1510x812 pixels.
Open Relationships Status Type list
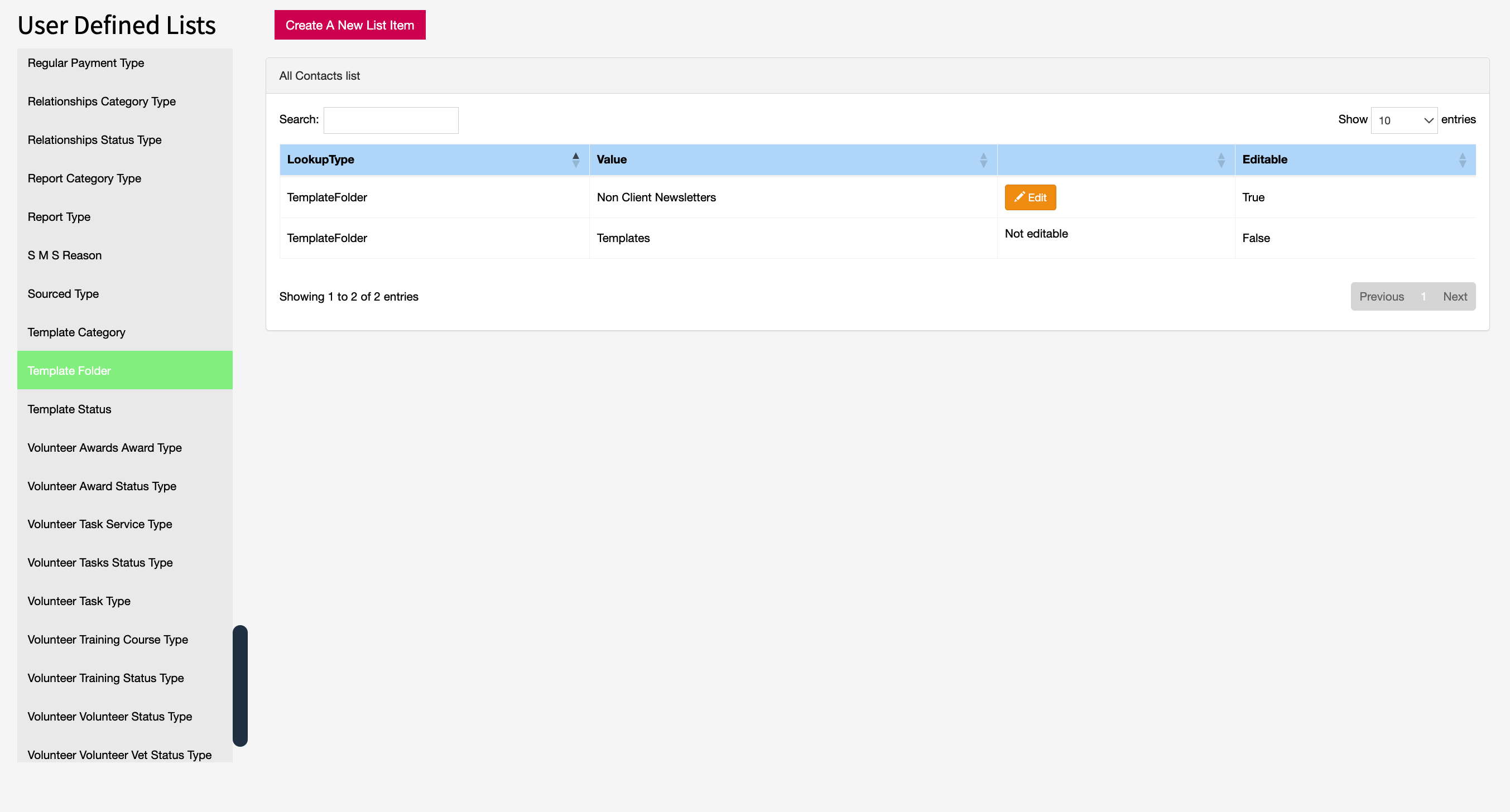[x=125, y=140]
